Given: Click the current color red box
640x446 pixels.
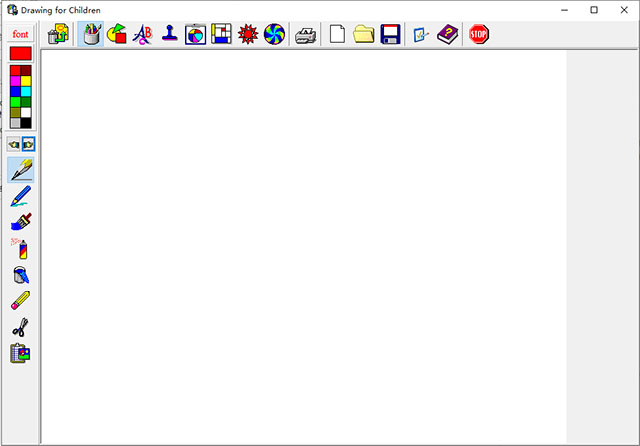Looking at the screenshot, I should (x=20, y=53).
